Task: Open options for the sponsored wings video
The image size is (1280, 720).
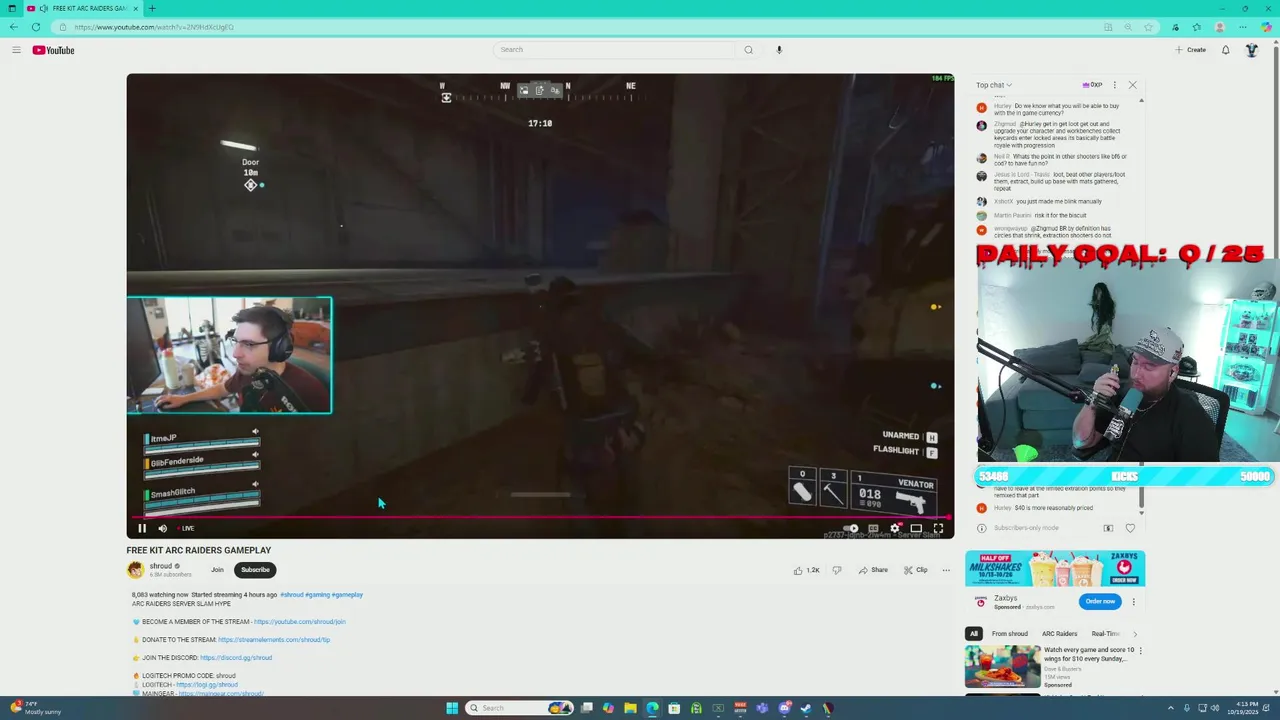Action: (x=1141, y=651)
